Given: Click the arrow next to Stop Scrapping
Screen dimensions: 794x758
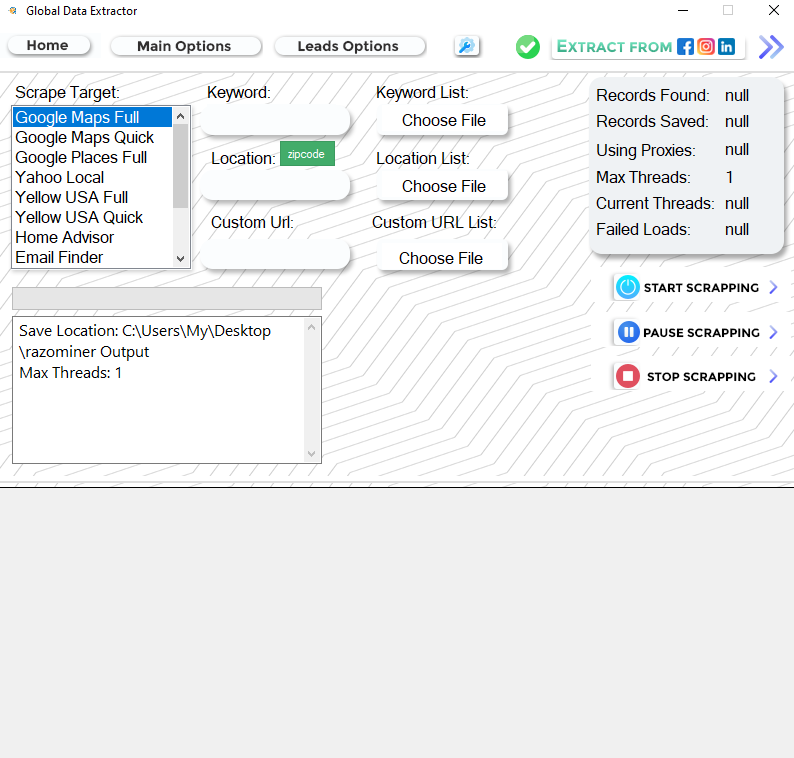Looking at the screenshot, I should point(773,376).
